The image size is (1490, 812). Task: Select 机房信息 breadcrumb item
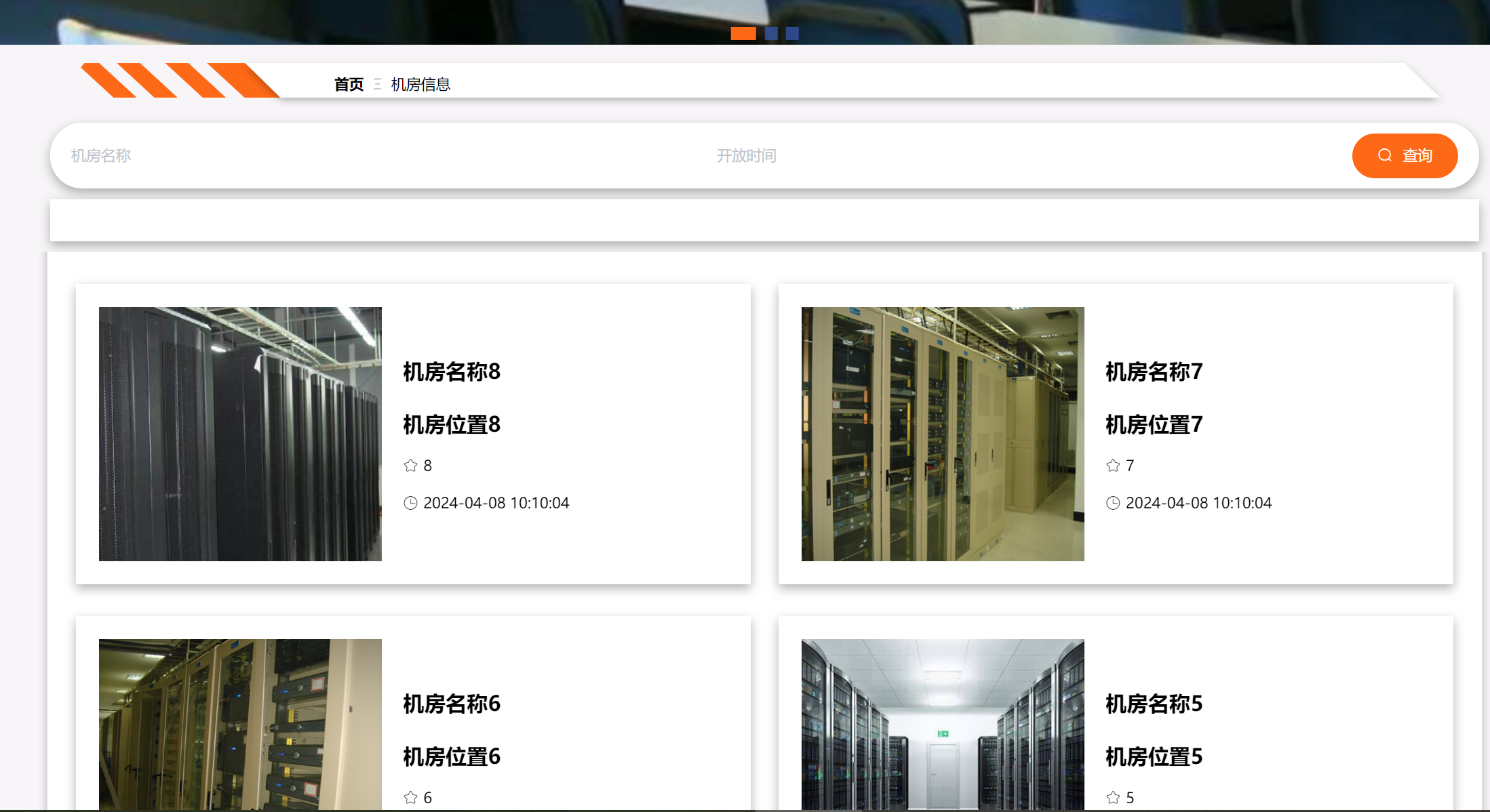pyautogui.click(x=420, y=85)
